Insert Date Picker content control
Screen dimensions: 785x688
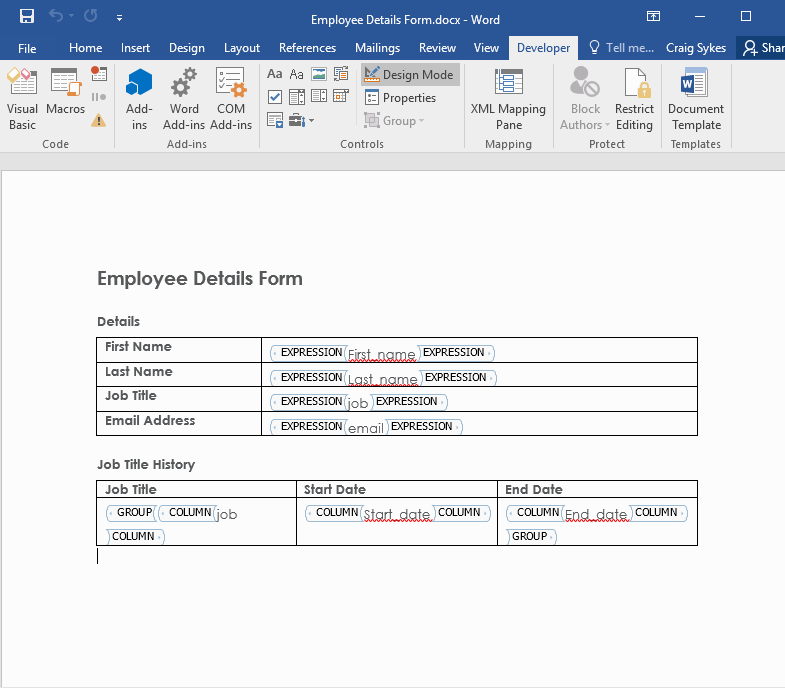point(341,96)
